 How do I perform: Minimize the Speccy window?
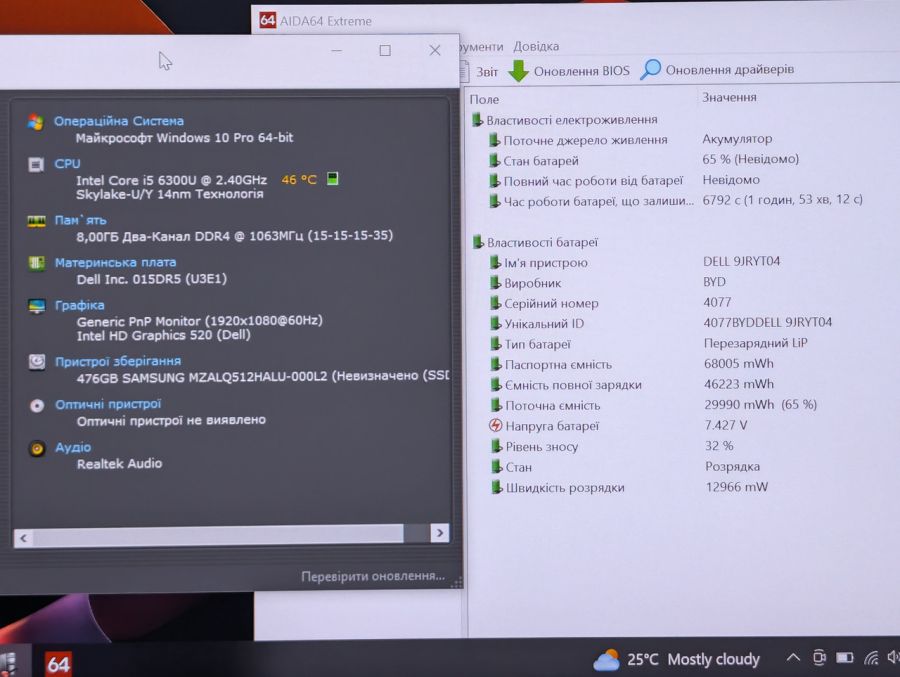pyautogui.click(x=336, y=51)
